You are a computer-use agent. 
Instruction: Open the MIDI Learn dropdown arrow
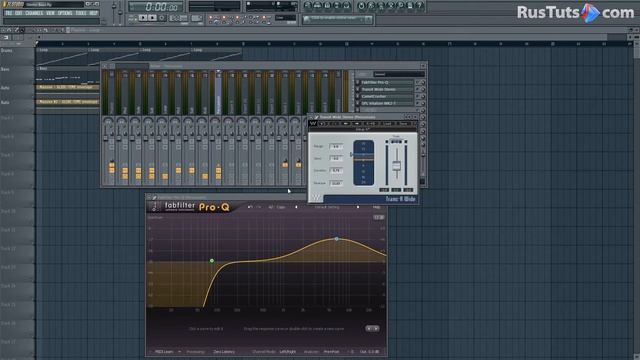179,351
